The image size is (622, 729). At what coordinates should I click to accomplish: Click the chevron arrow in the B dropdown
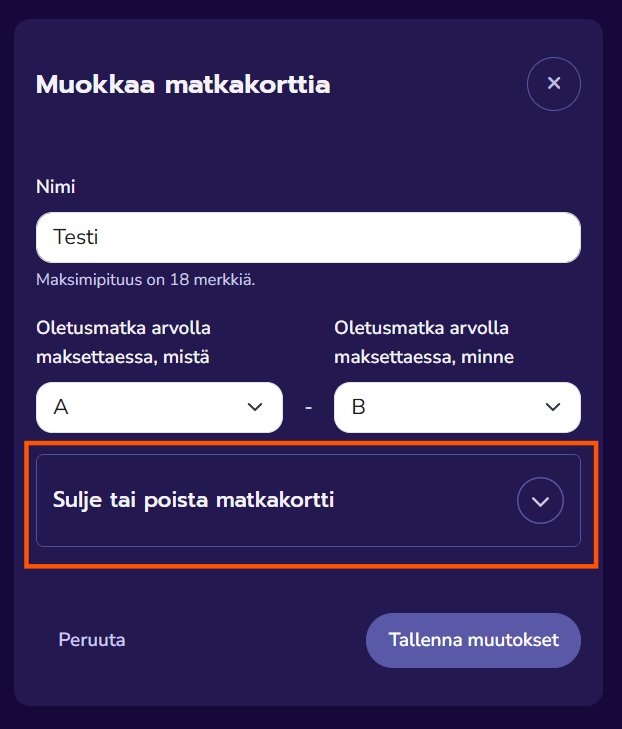point(552,407)
